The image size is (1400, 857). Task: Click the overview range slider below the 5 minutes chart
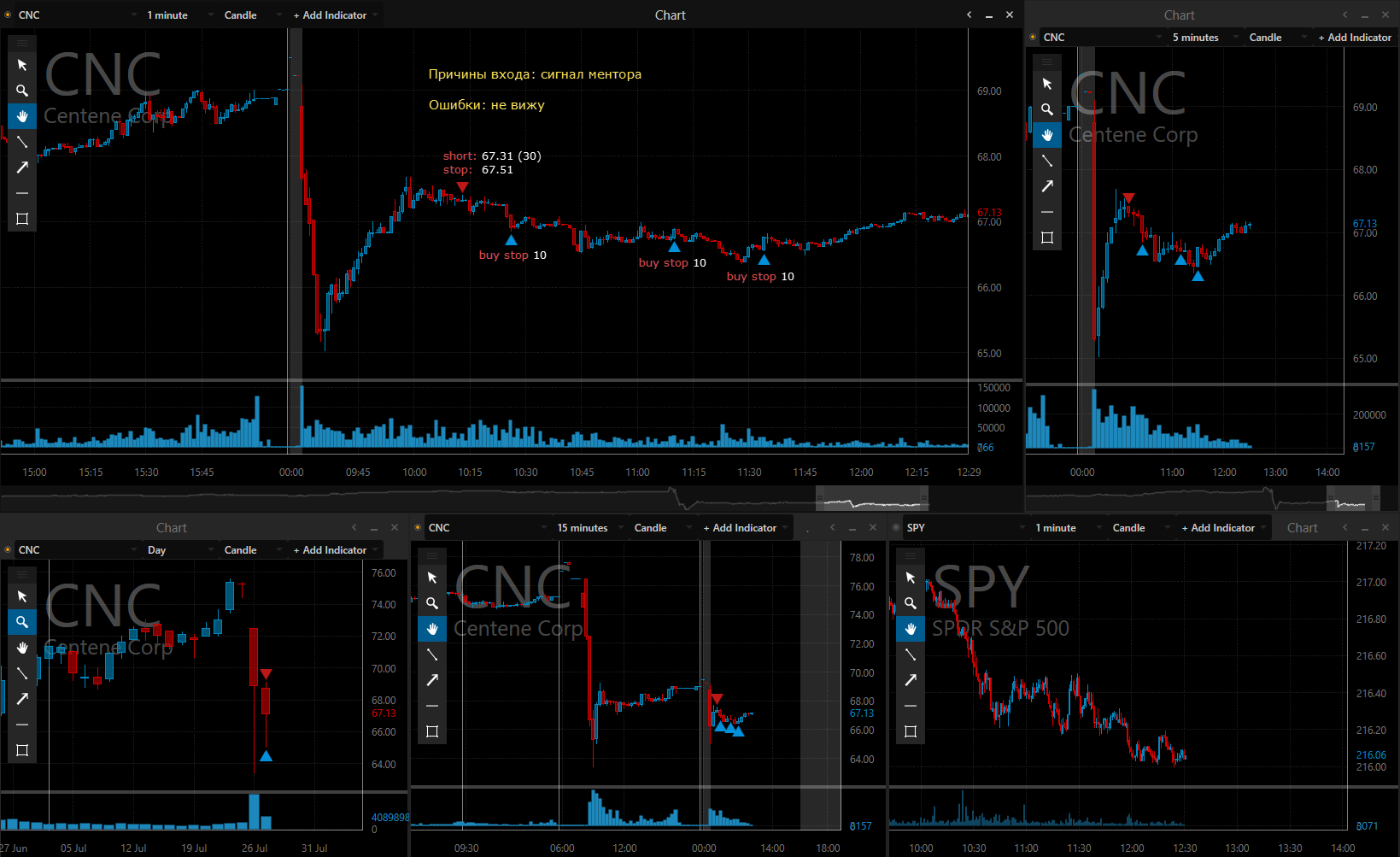pos(1353,499)
